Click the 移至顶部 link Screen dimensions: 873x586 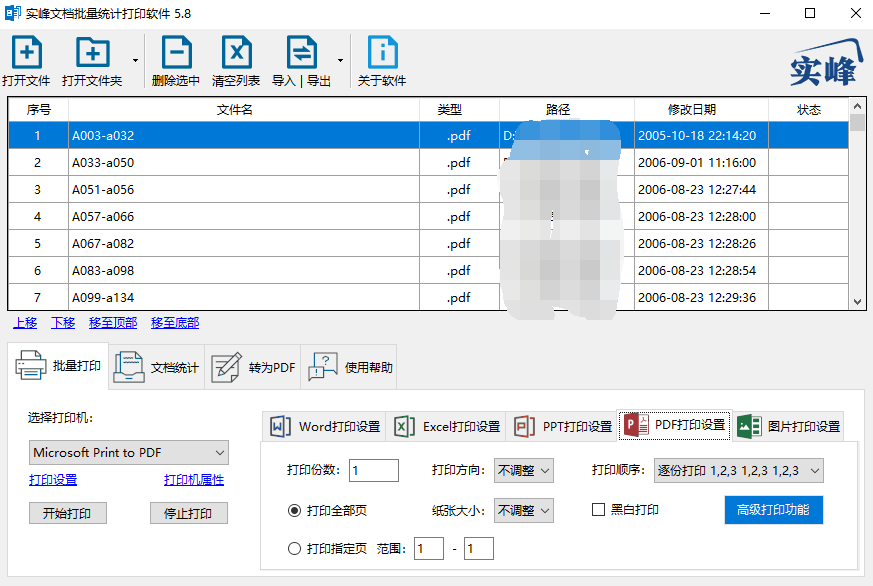pyautogui.click(x=113, y=323)
